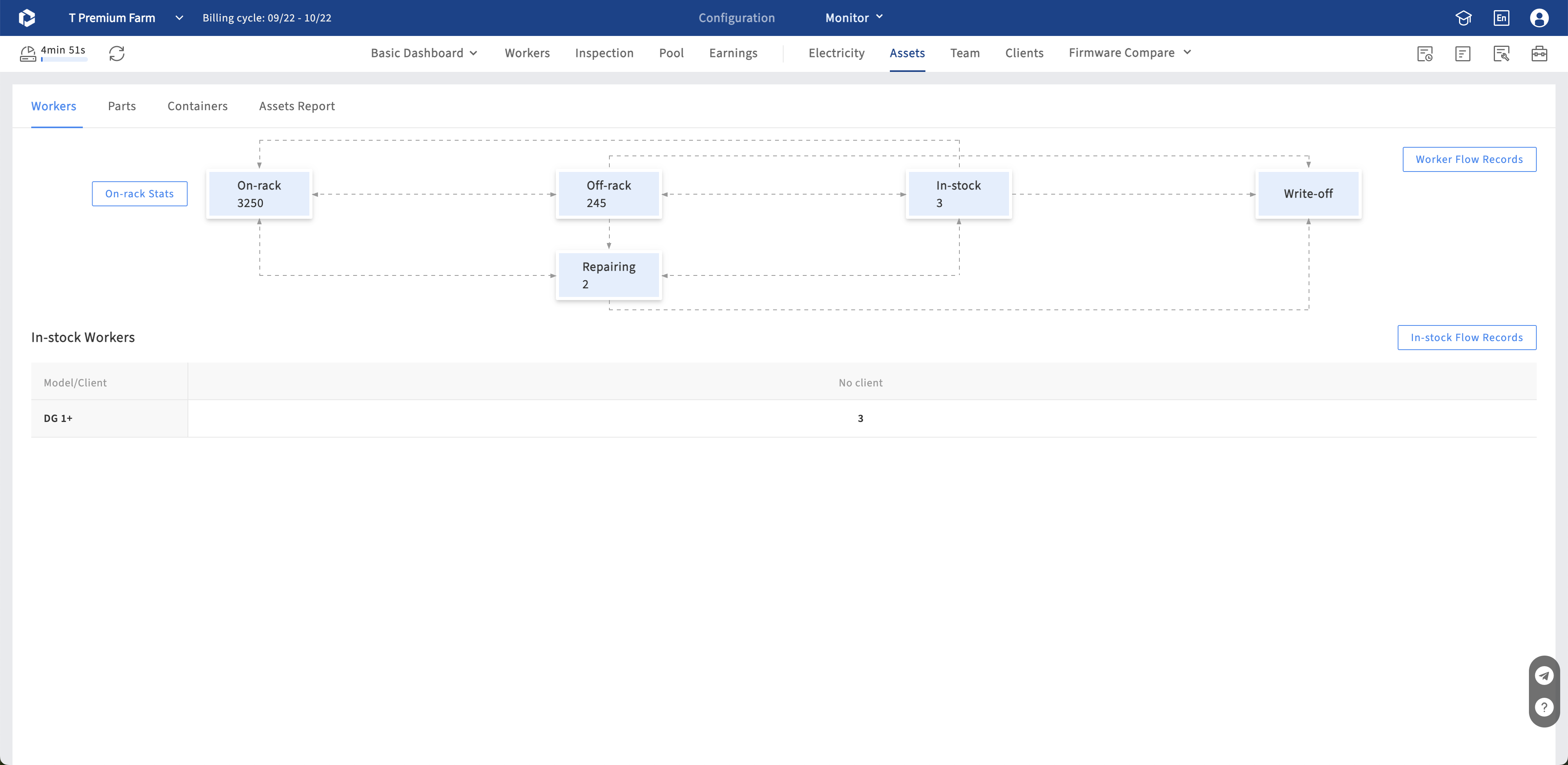This screenshot has height=765, width=1568.
Task: Open the Assets Report tab
Action: (x=296, y=106)
